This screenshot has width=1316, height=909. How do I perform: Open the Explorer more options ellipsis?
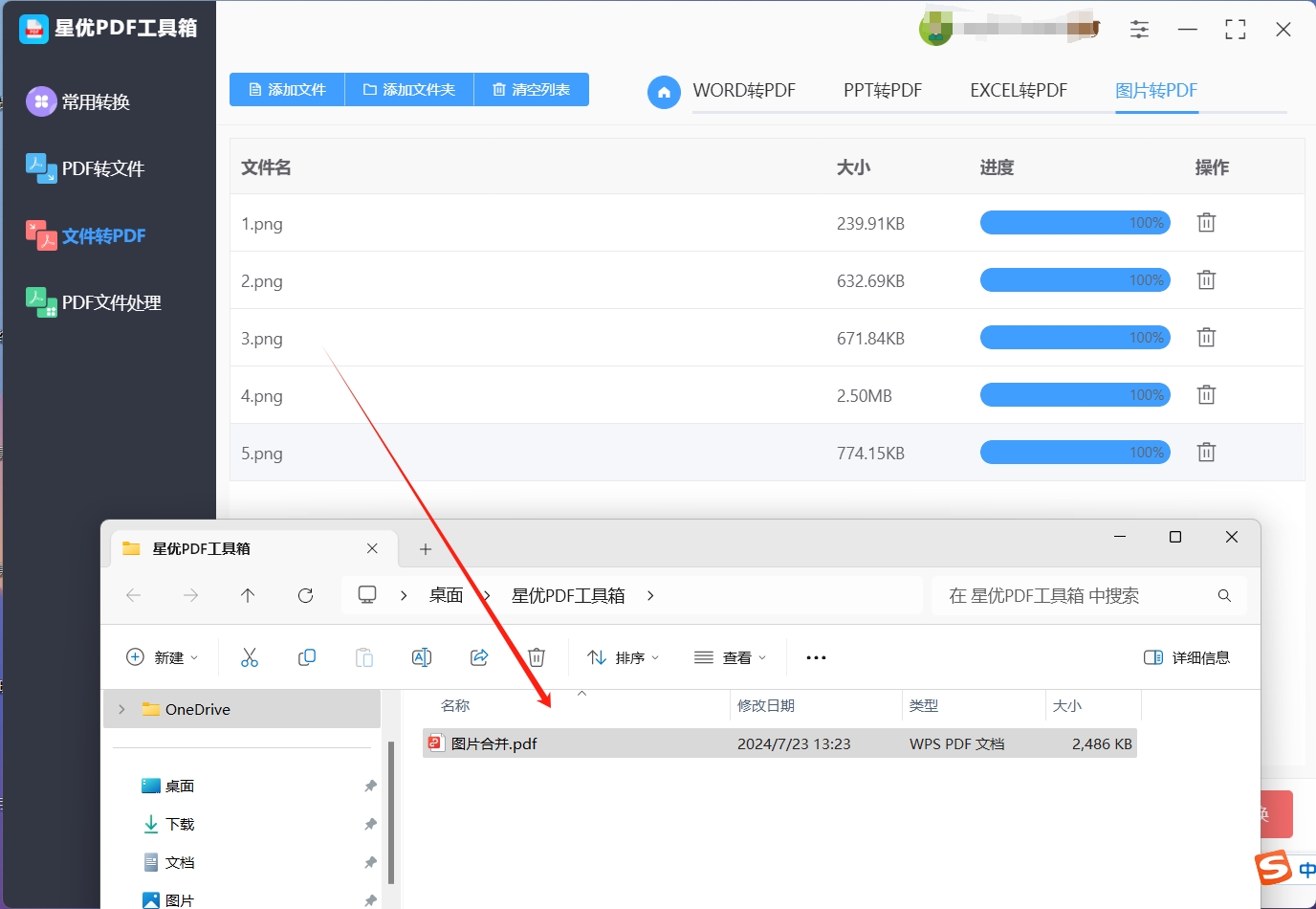[x=816, y=657]
